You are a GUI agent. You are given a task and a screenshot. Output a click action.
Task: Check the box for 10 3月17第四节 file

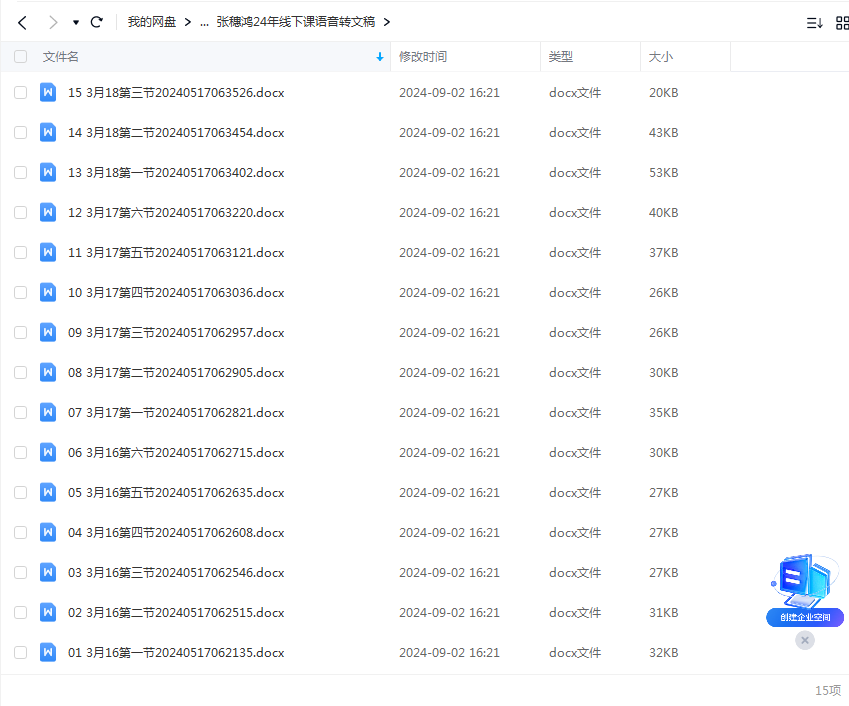click(21, 292)
